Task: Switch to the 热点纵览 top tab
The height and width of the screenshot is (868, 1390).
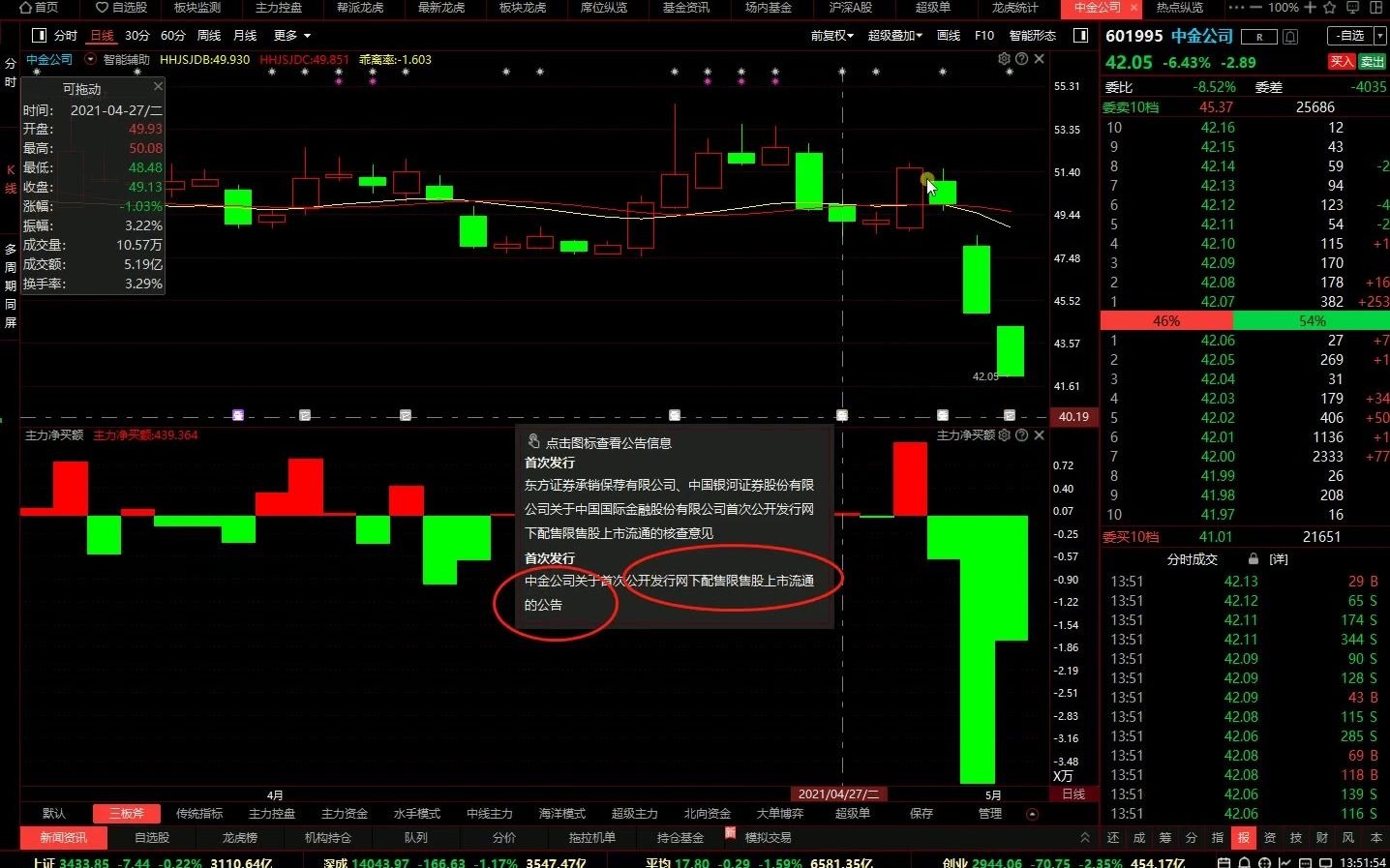Action: pos(1180,8)
